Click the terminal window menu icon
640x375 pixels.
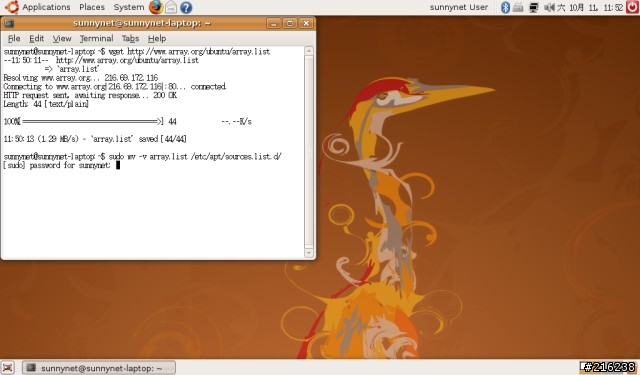click(x=9, y=23)
